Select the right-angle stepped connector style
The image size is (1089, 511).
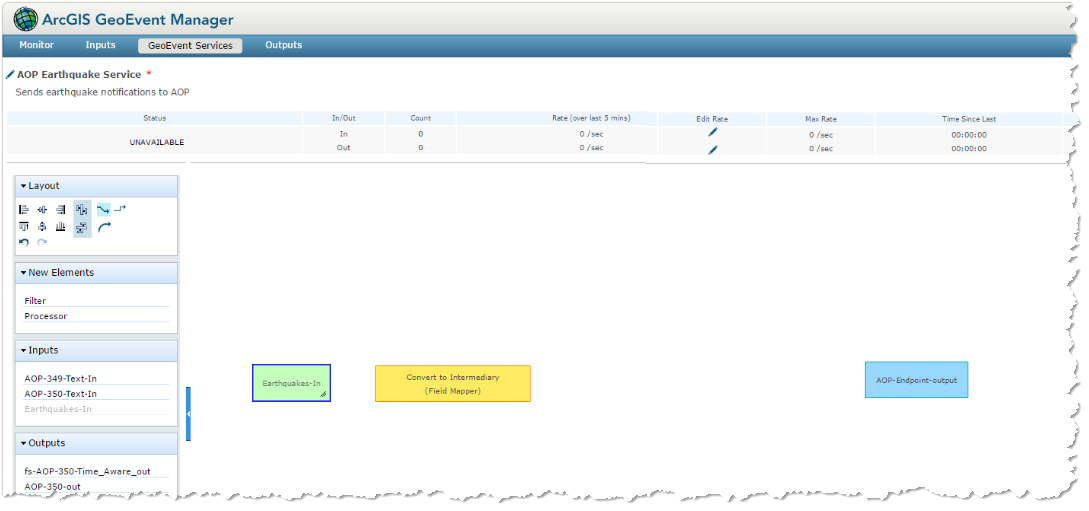[x=120, y=208]
